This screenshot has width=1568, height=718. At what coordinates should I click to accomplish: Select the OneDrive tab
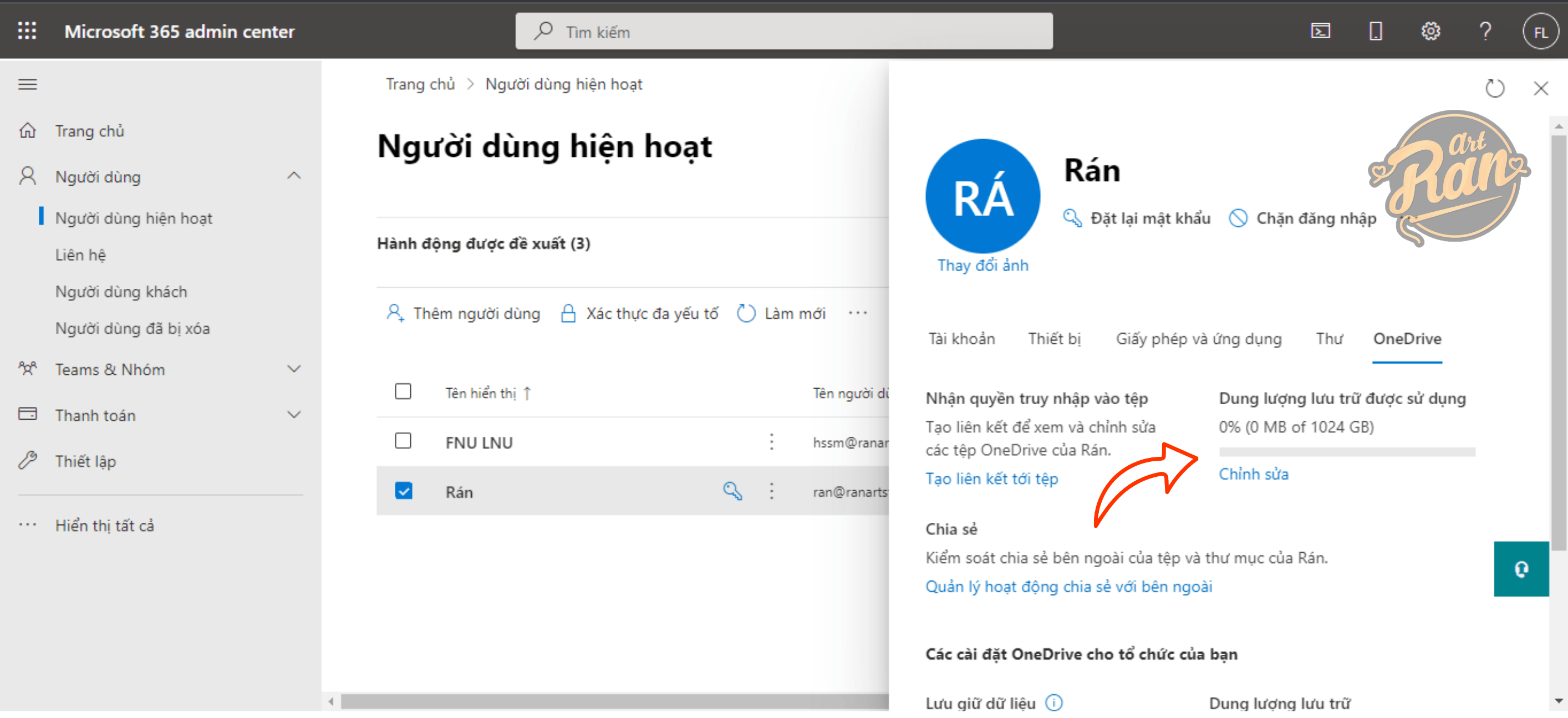click(1407, 338)
